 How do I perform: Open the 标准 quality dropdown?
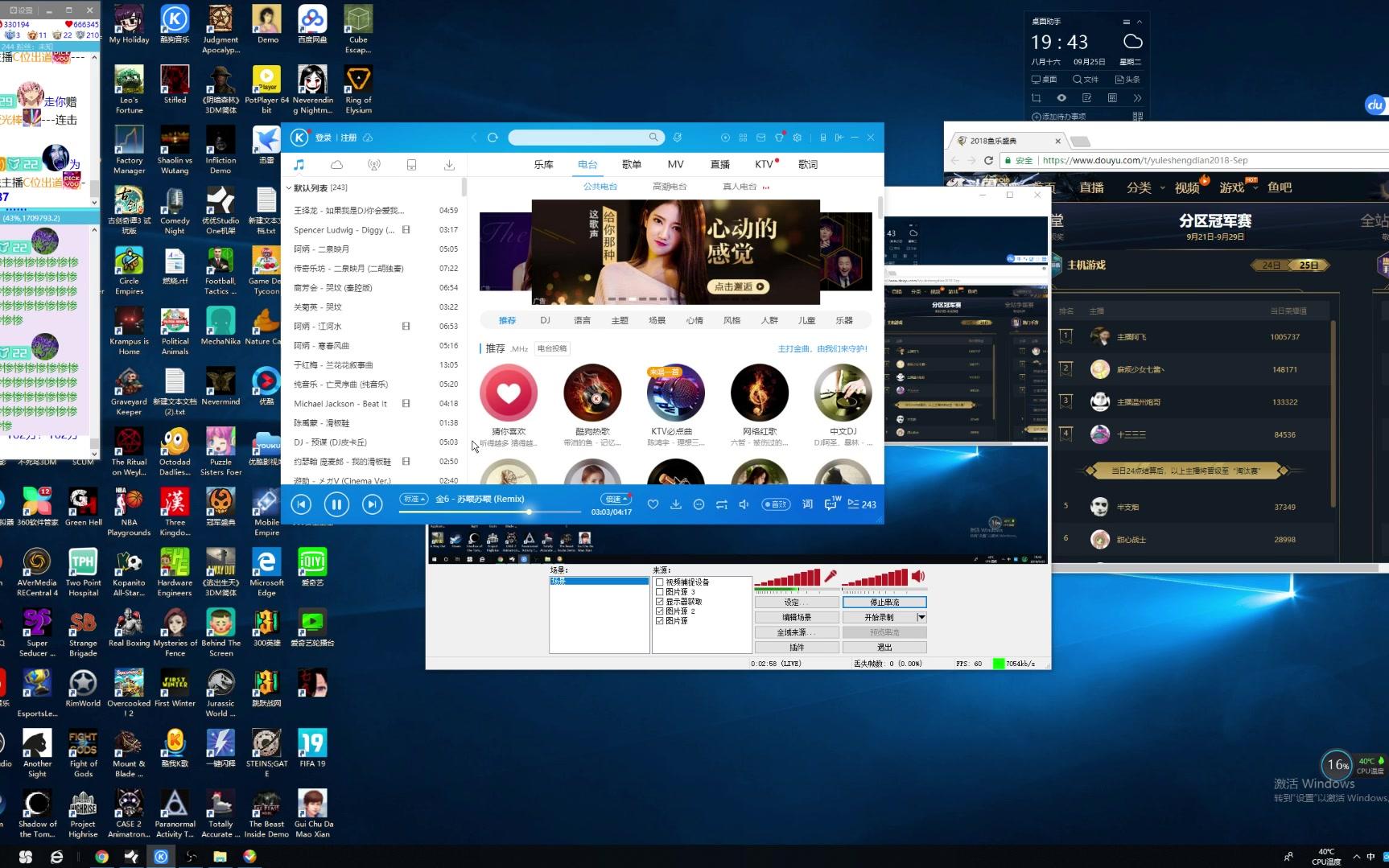click(414, 499)
